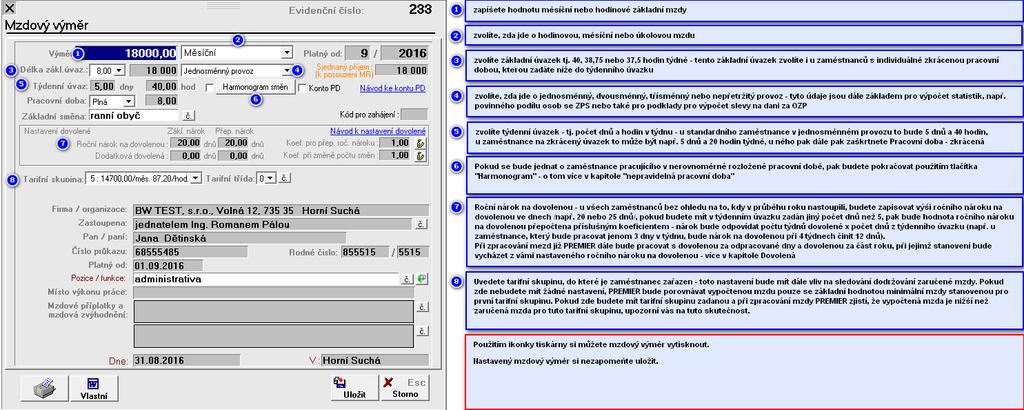Viewport: 1024px width, 410px height.
Task: Click the Platný od month field 9
Action: tap(359, 53)
